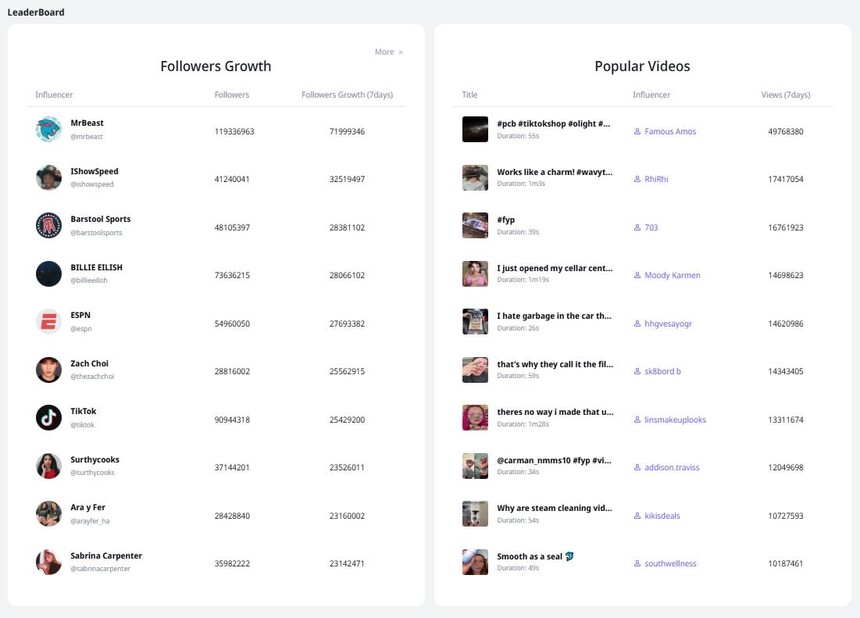Open the sk8bord b influencer link
The width and height of the screenshot is (860, 618).
662,372
